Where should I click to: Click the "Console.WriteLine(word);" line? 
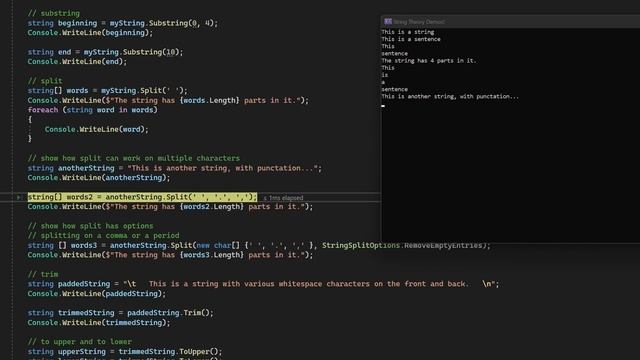click(97, 129)
